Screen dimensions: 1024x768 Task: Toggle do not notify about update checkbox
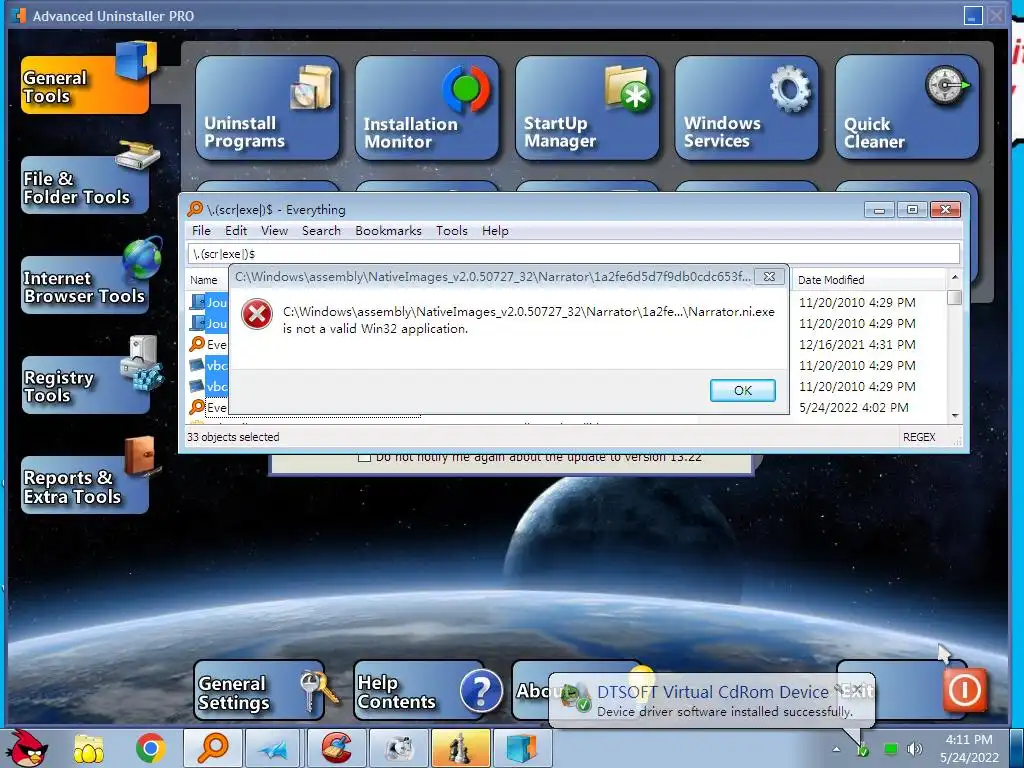(x=364, y=457)
